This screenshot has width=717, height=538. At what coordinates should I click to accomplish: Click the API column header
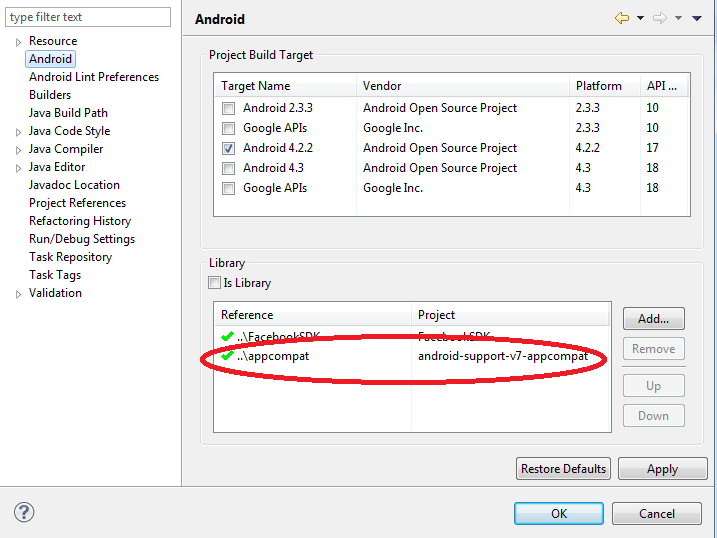pyautogui.click(x=664, y=85)
